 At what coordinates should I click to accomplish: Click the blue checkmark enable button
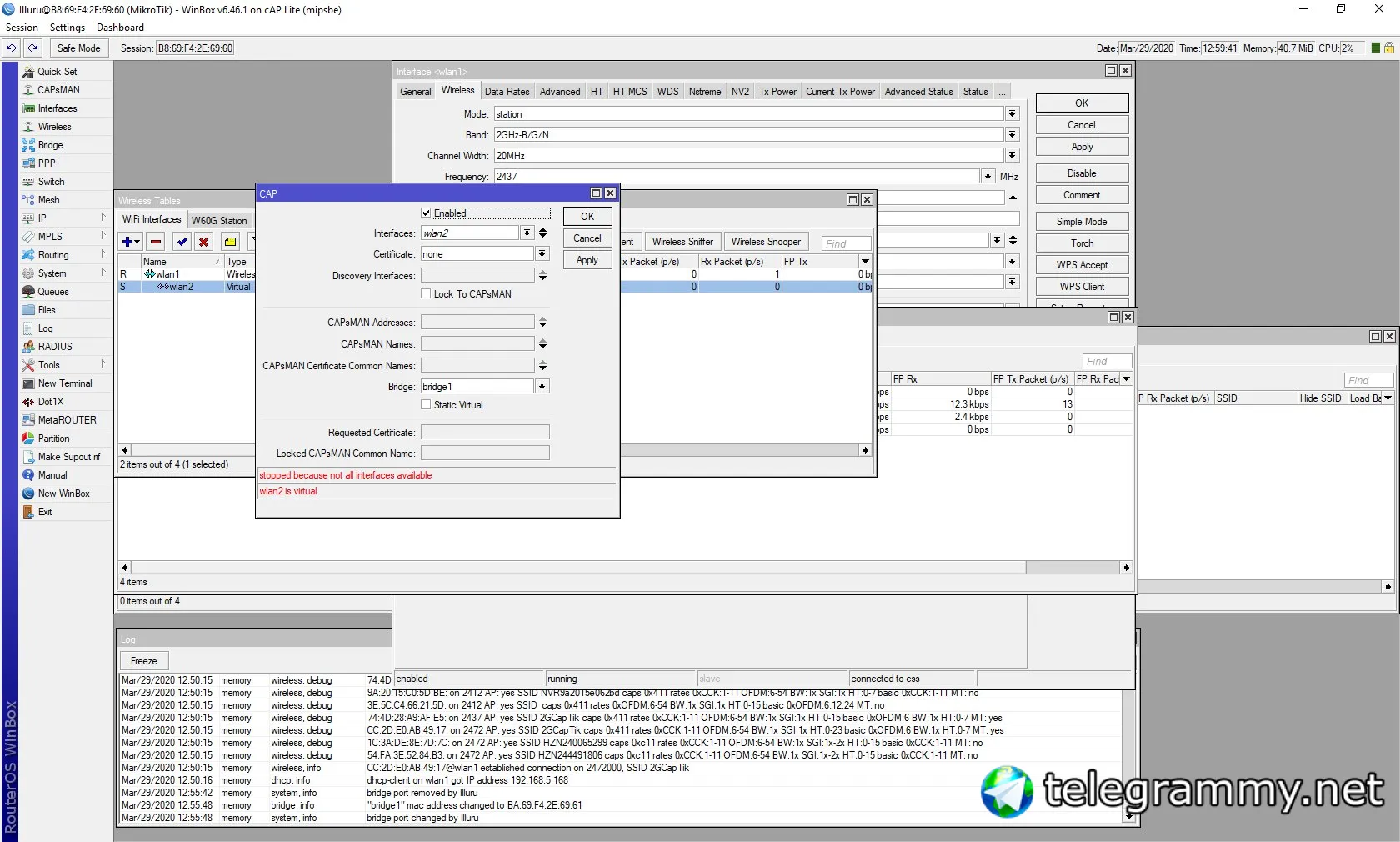pos(182,242)
